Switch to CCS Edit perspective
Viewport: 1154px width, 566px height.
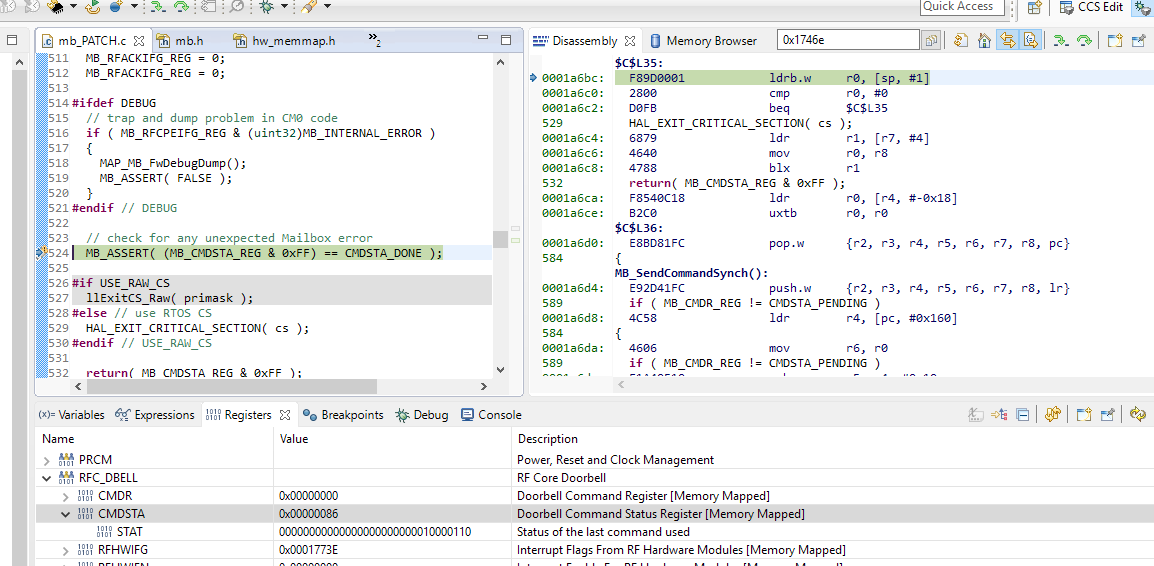coord(1089,7)
